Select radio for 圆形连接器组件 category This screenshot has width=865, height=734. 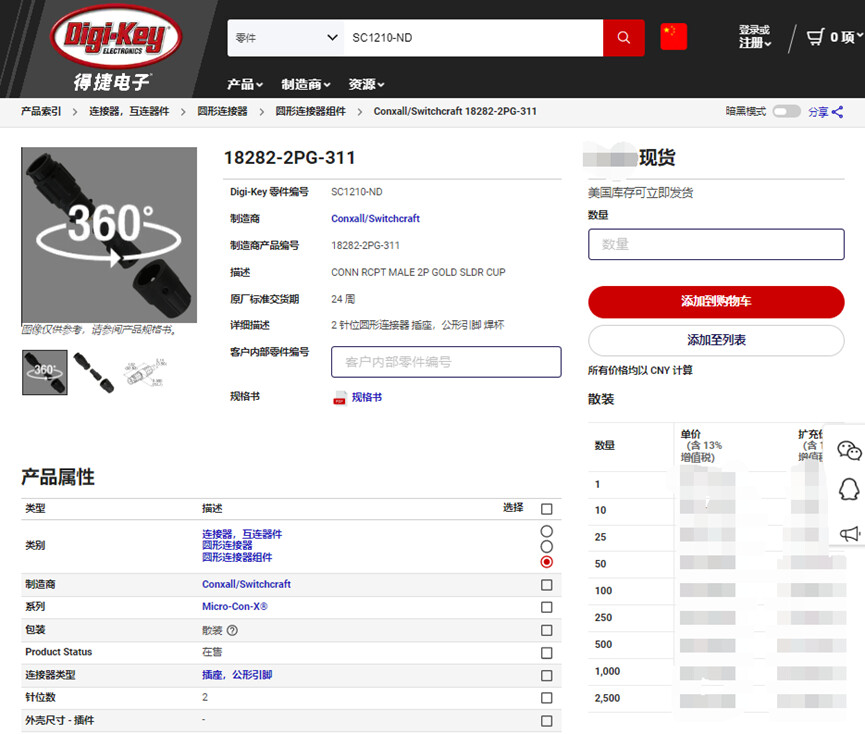click(x=547, y=562)
